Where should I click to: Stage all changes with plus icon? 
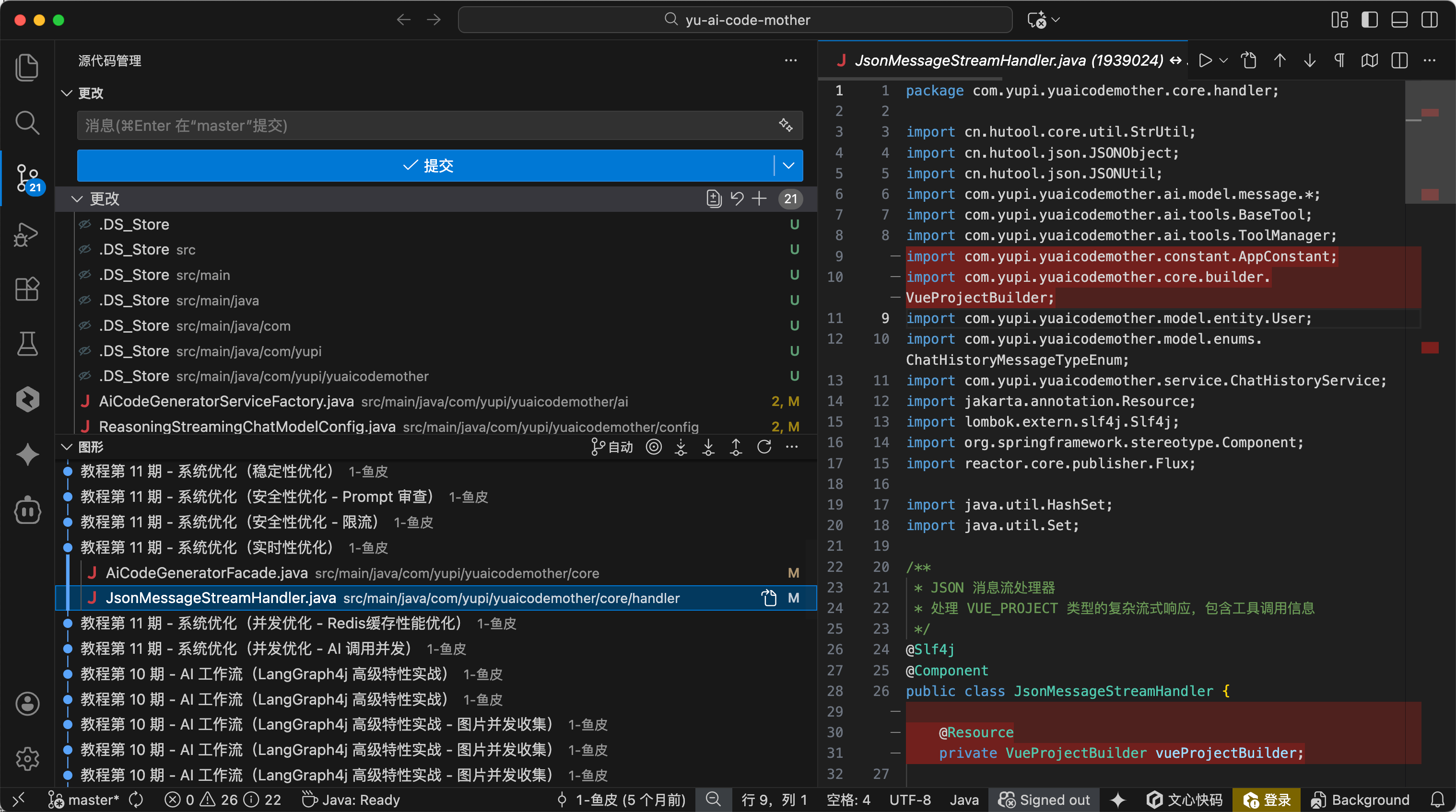pos(760,198)
